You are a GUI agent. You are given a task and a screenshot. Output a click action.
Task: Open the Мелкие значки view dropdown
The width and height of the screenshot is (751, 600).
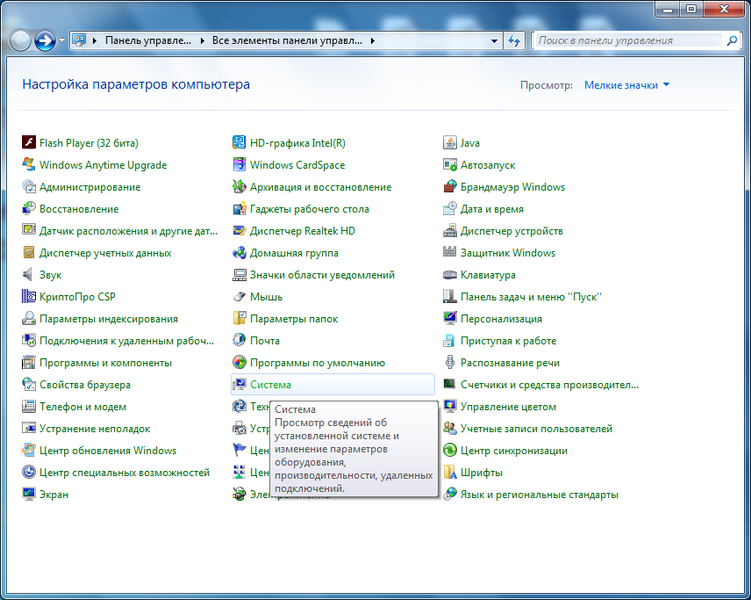(626, 85)
